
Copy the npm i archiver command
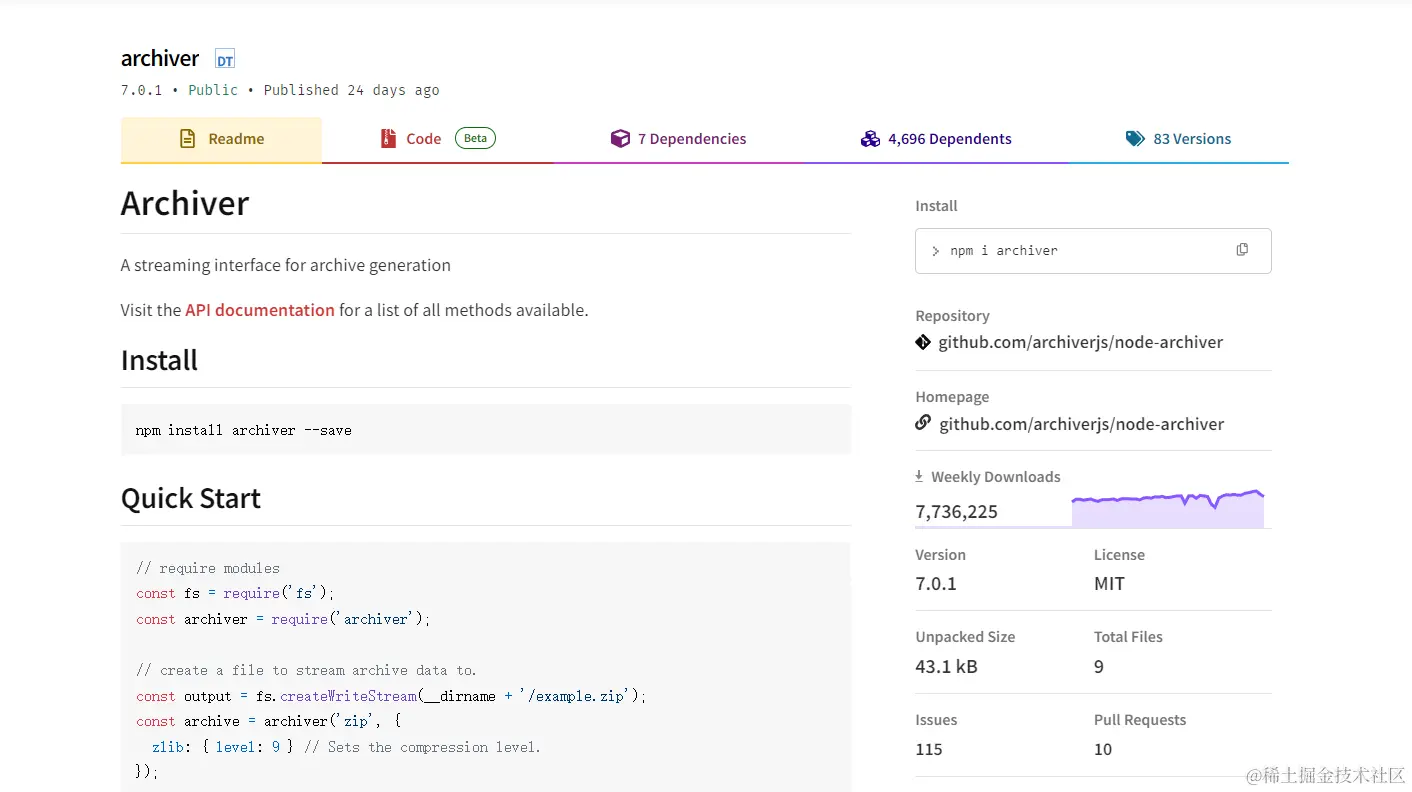click(x=1242, y=250)
